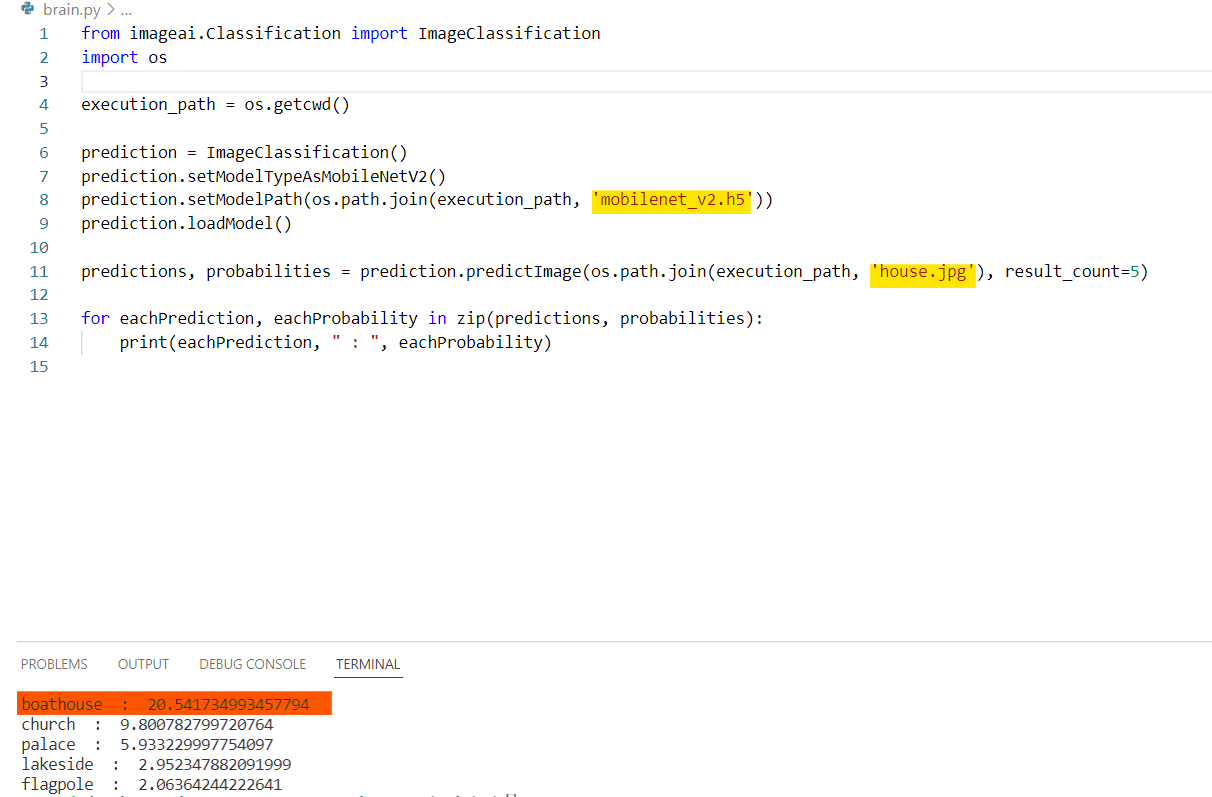Open the OUTPUT panel tab
The image size is (1212, 797).
click(143, 663)
